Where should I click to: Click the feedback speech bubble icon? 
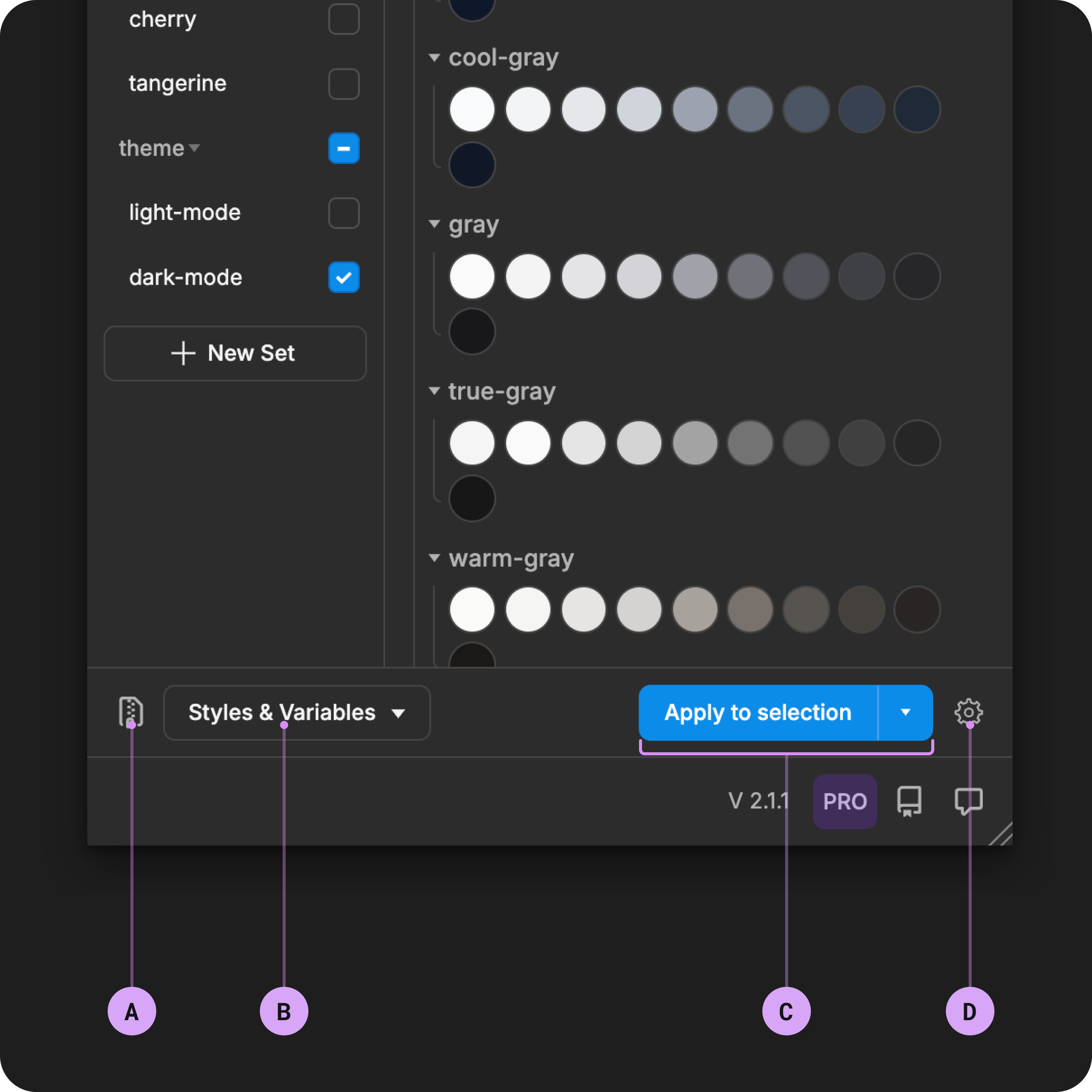pyautogui.click(x=968, y=801)
